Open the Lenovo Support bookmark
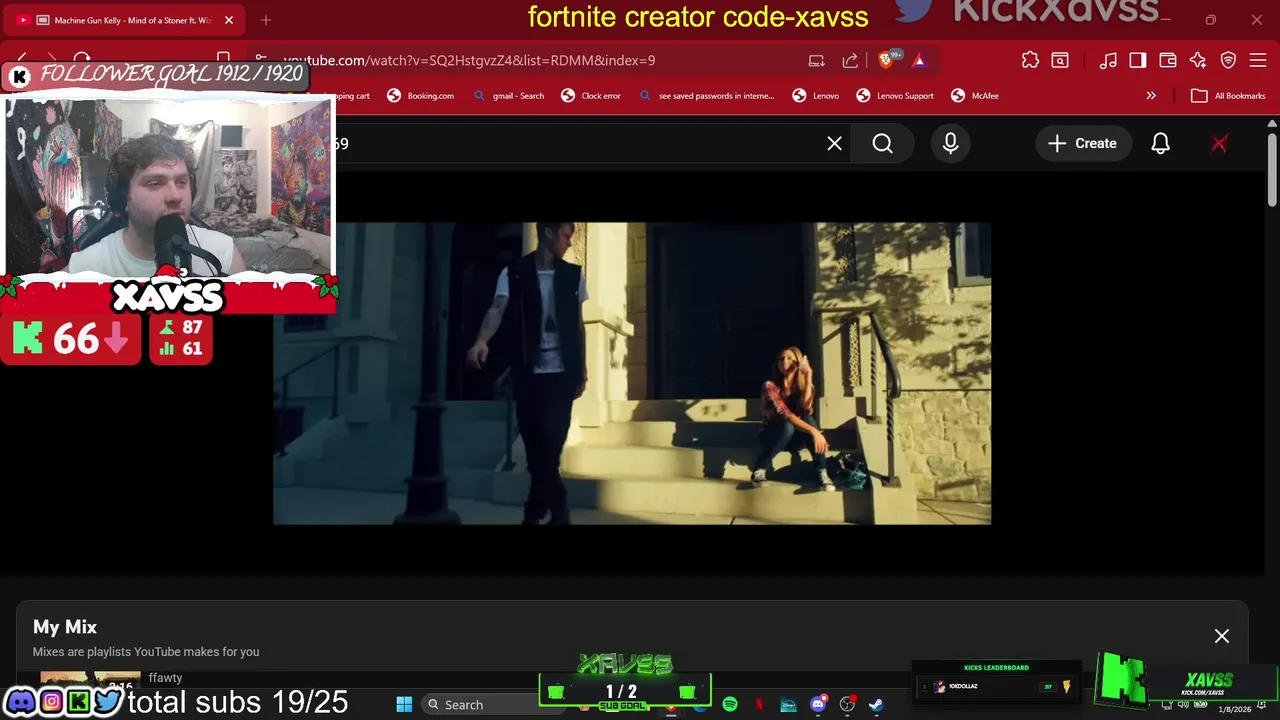 click(895, 96)
